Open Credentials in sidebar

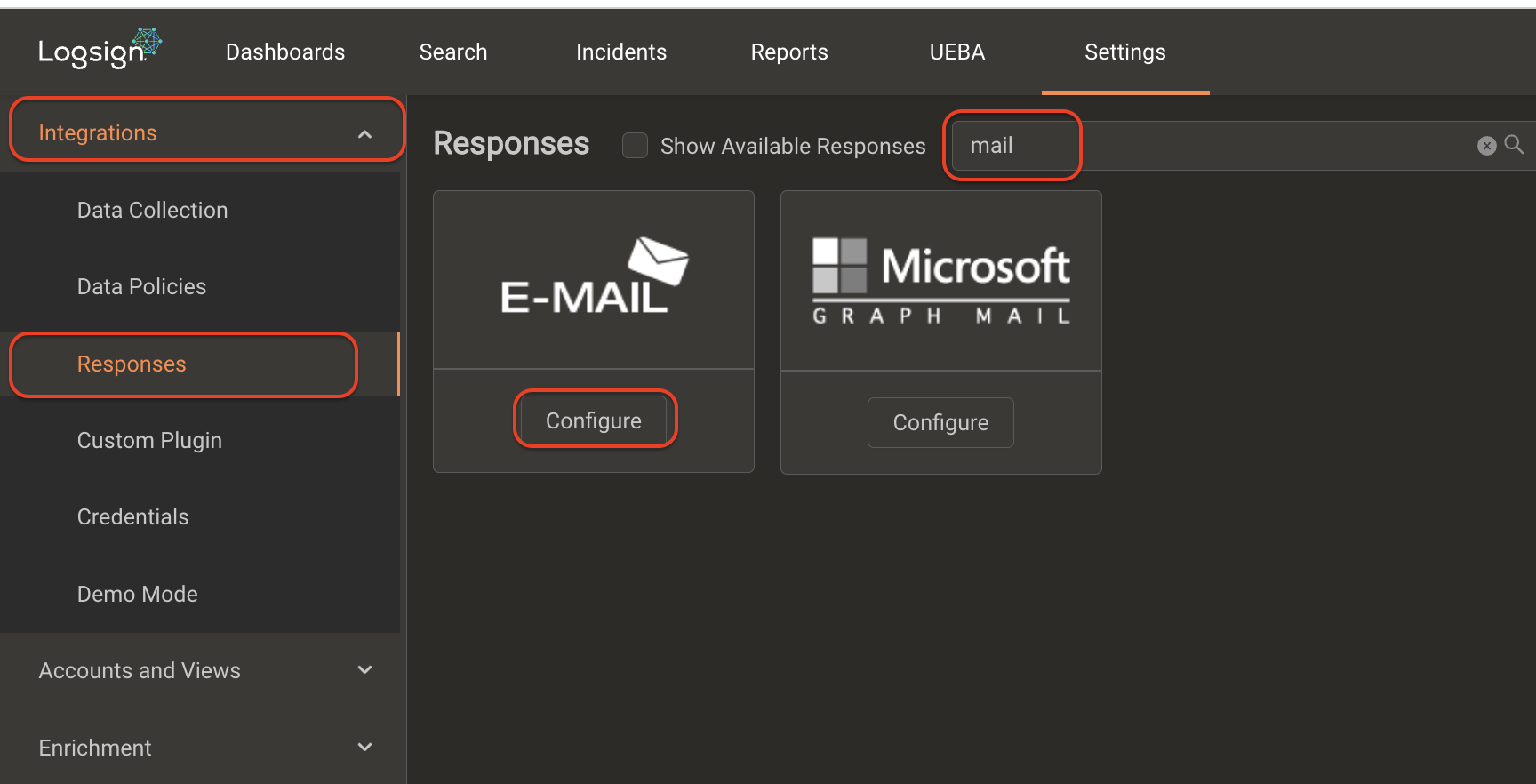click(133, 517)
